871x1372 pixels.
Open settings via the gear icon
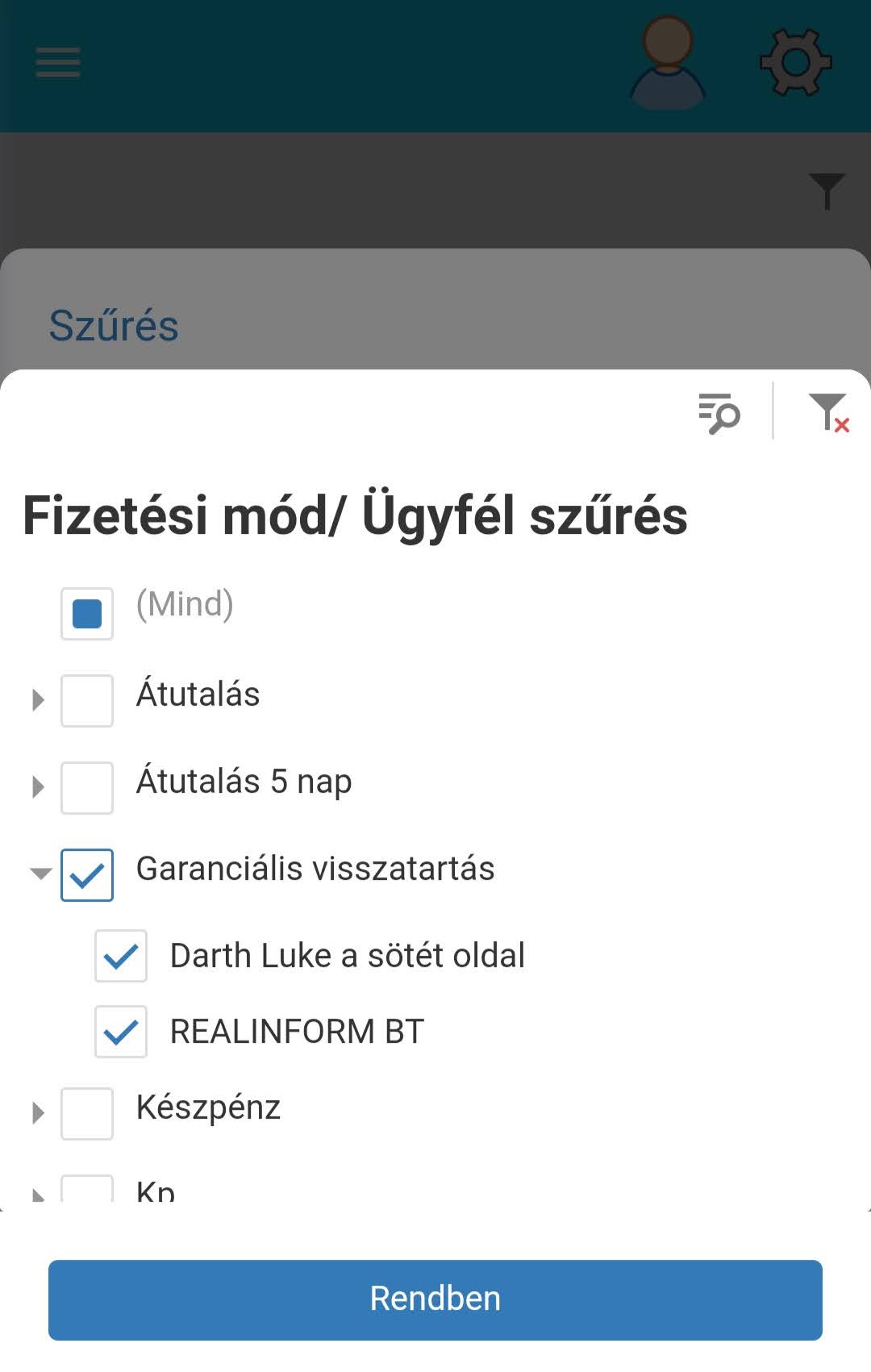pos(795,63)
